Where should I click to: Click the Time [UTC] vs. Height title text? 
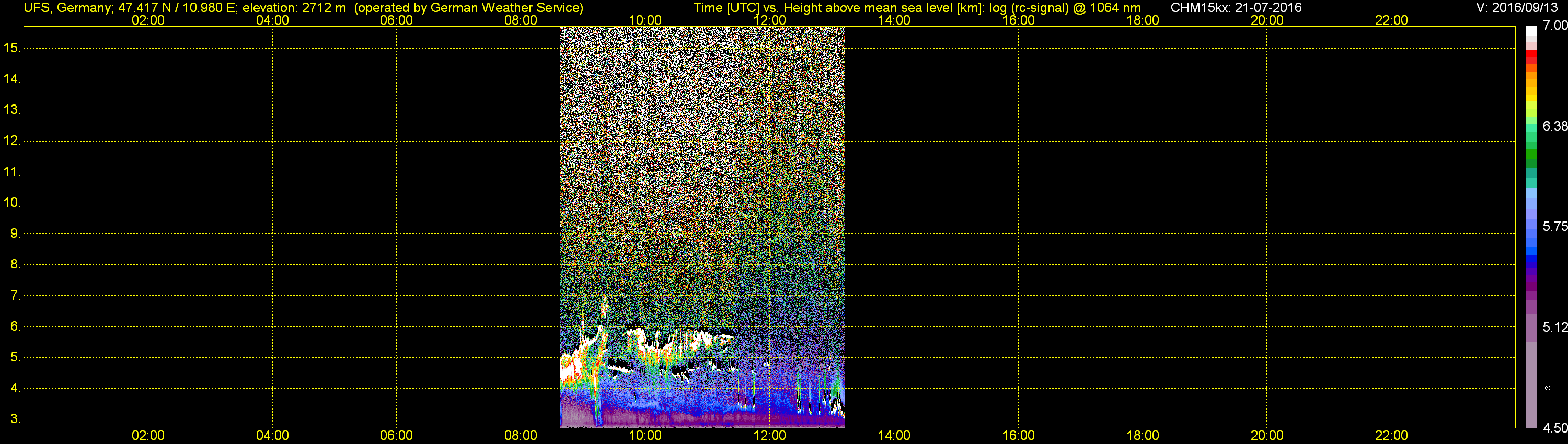pyautogui.click(x=917, y=8)
